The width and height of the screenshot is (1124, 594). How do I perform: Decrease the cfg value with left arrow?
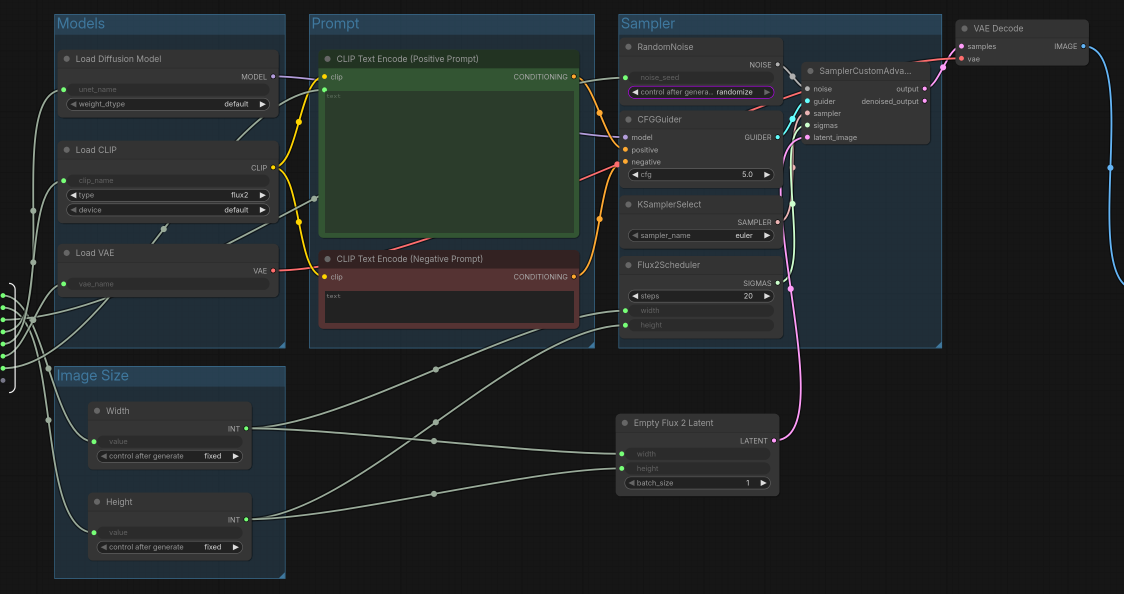pos(635,174)
